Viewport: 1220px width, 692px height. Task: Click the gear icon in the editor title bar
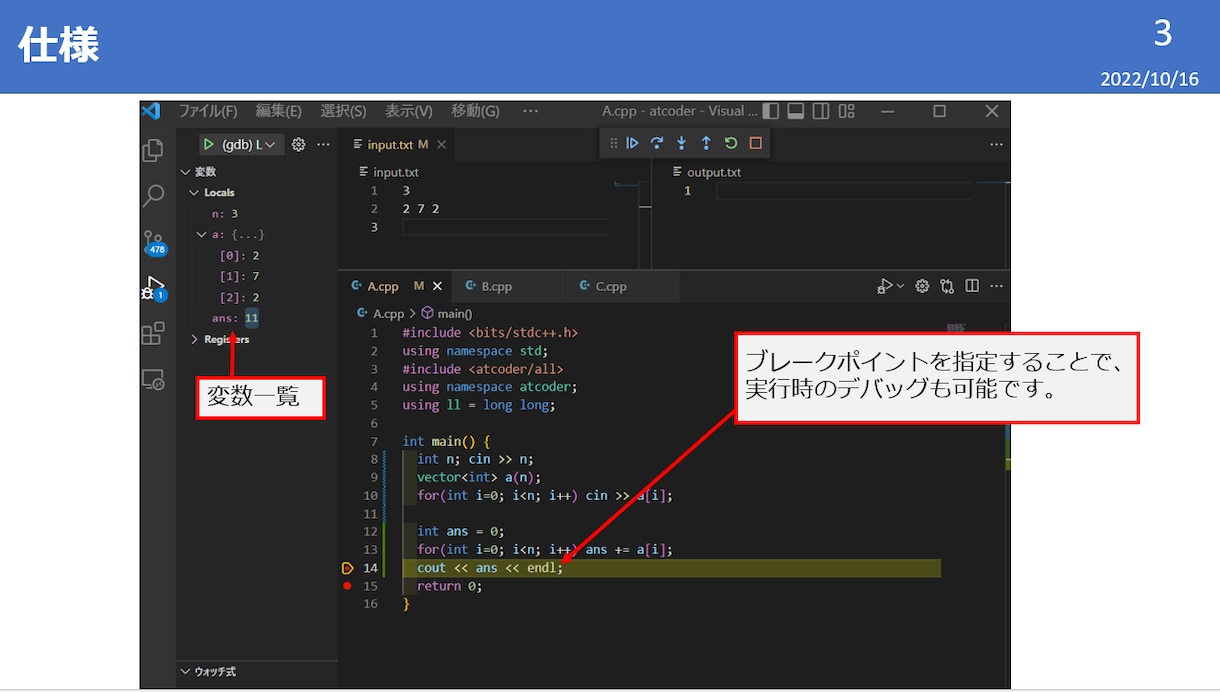pos(922,286)
